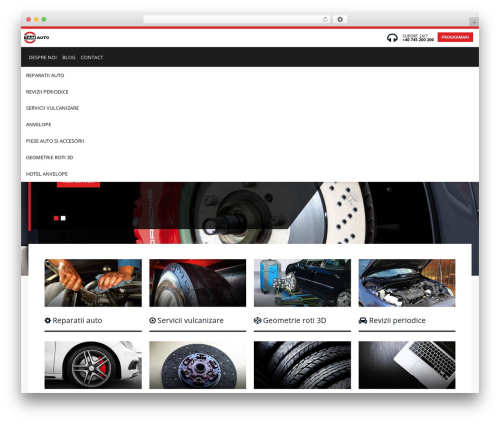Open DESPRE NOI menu item
The image size is (500, 423).
(x=43, y=57)
